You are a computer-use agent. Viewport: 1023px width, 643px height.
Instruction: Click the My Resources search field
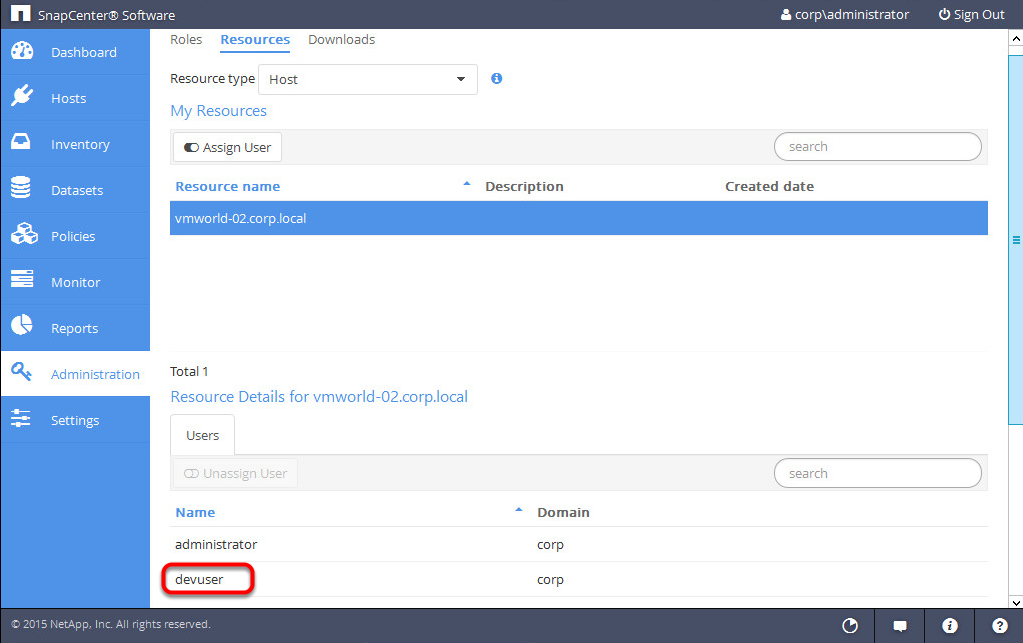878,147
